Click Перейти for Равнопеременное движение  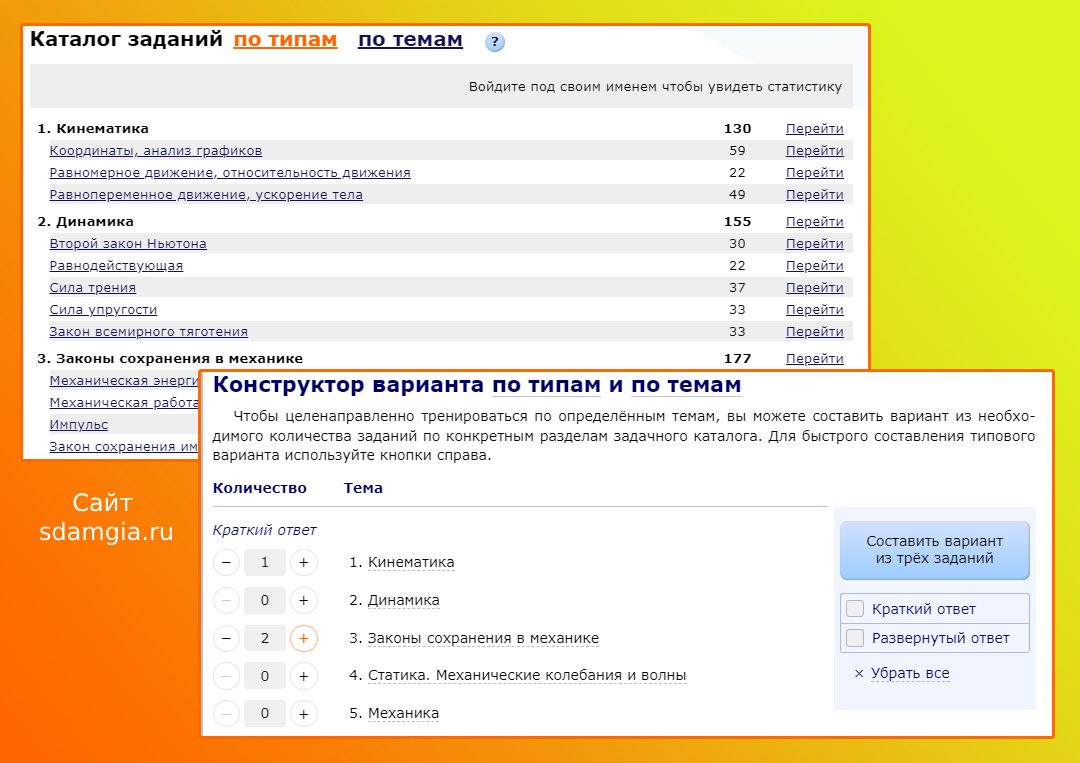coord(815,195)
